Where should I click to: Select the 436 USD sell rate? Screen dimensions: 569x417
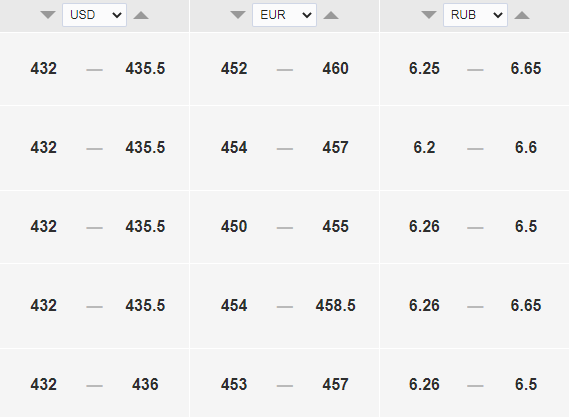[x=145, y=384]
